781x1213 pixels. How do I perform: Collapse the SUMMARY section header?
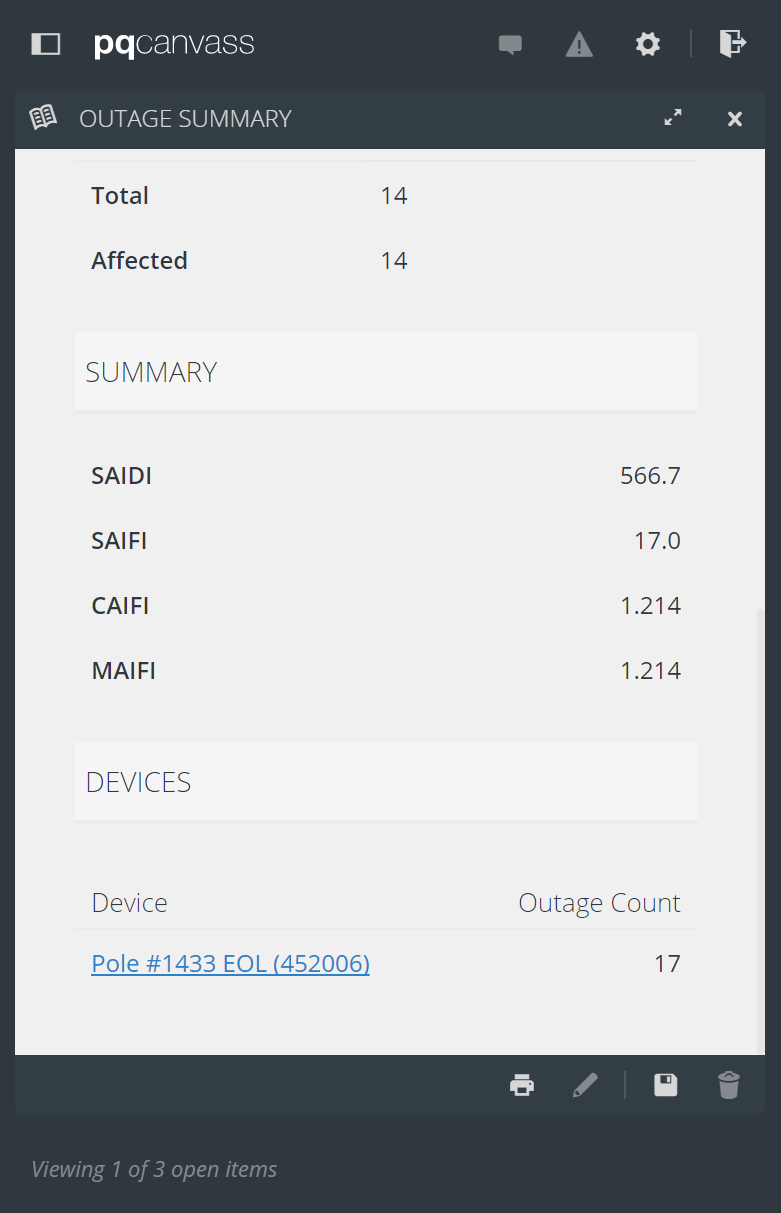pyautogui.click(x=151, y=371)
